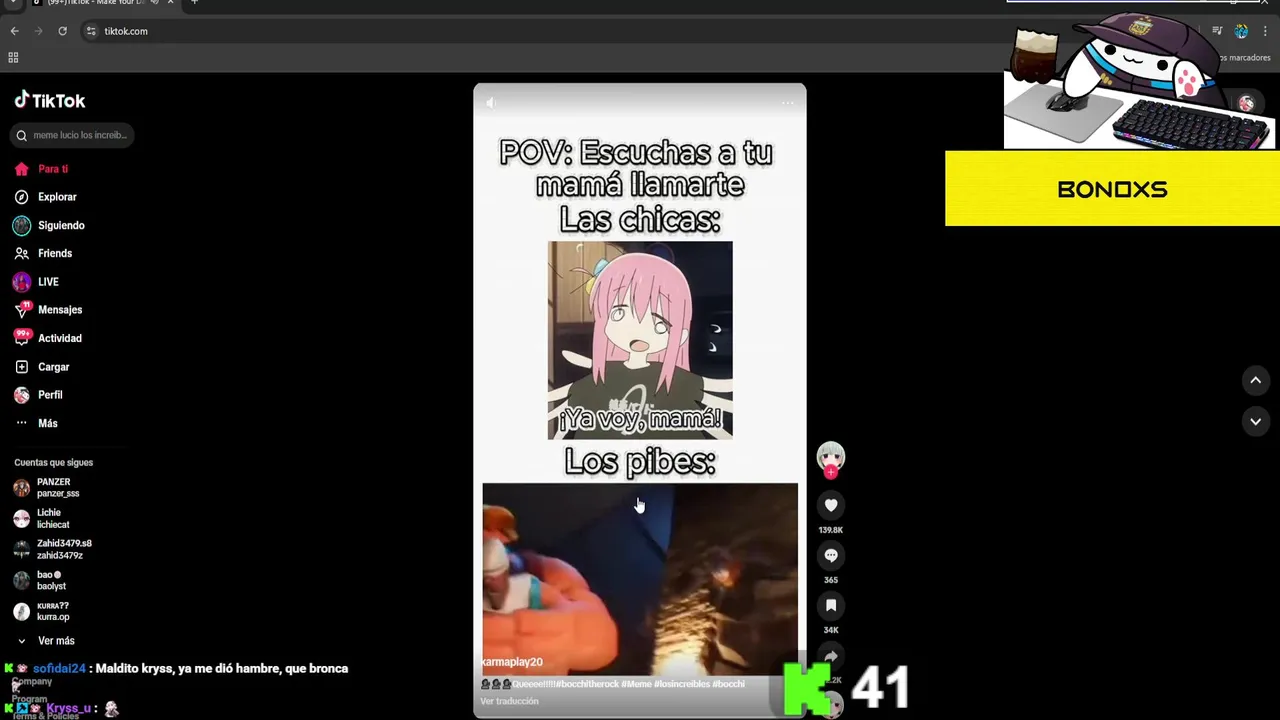Click the LIVE avatar icon

click(22, 282)
